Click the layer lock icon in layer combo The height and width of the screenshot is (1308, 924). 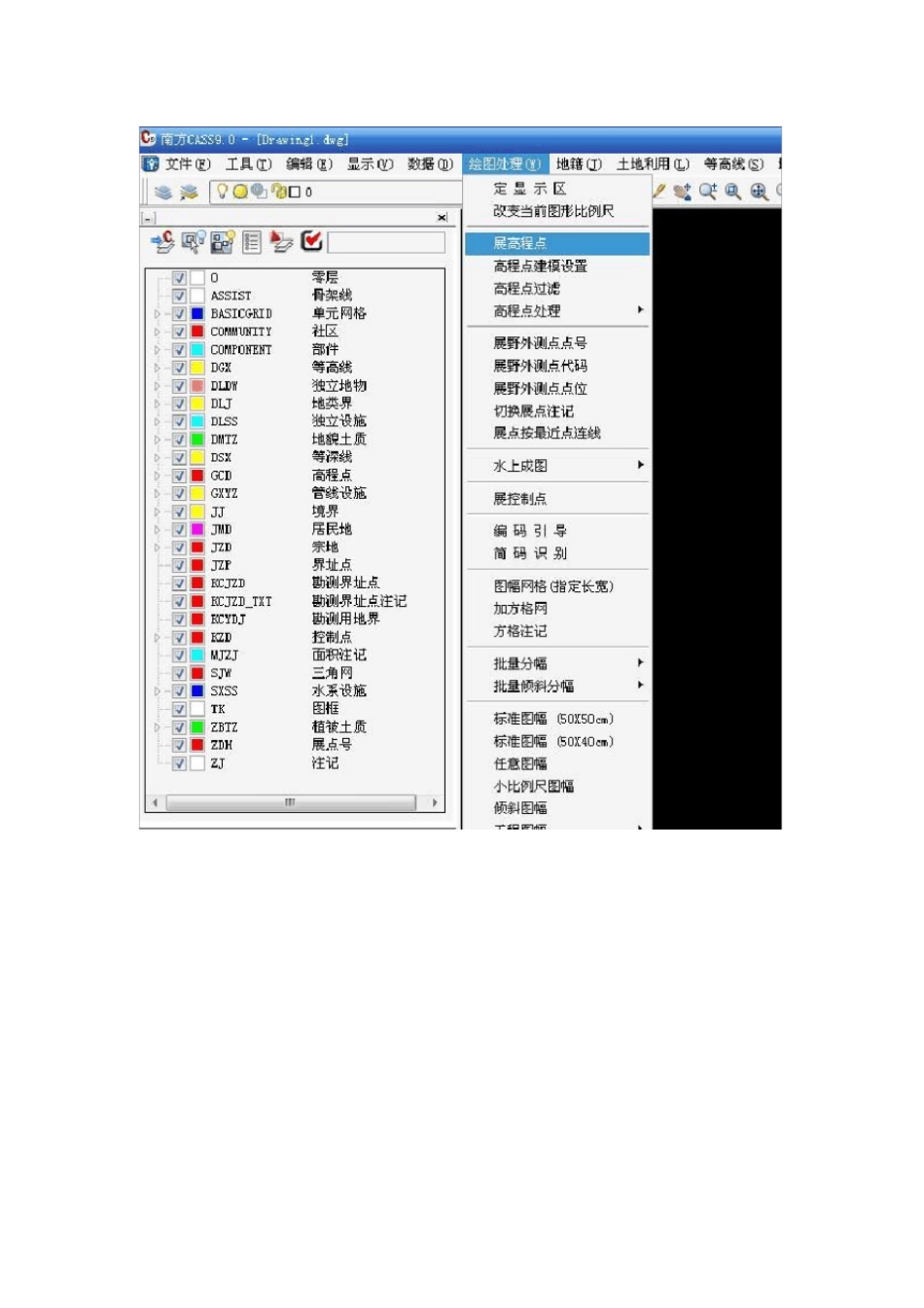[x=278, y=192]
